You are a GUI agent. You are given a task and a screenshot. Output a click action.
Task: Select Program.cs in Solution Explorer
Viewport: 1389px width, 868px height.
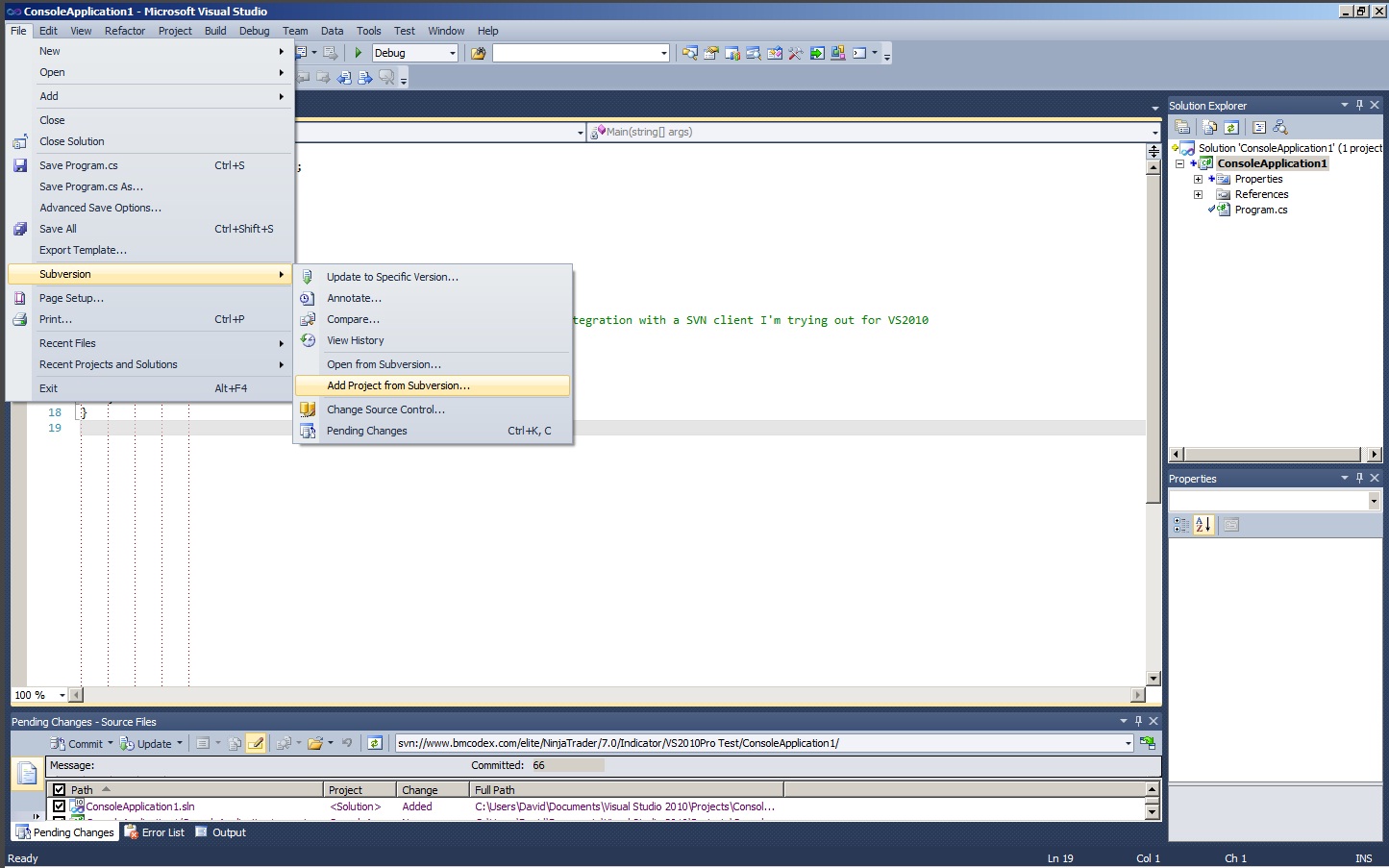pos(1261,210)
